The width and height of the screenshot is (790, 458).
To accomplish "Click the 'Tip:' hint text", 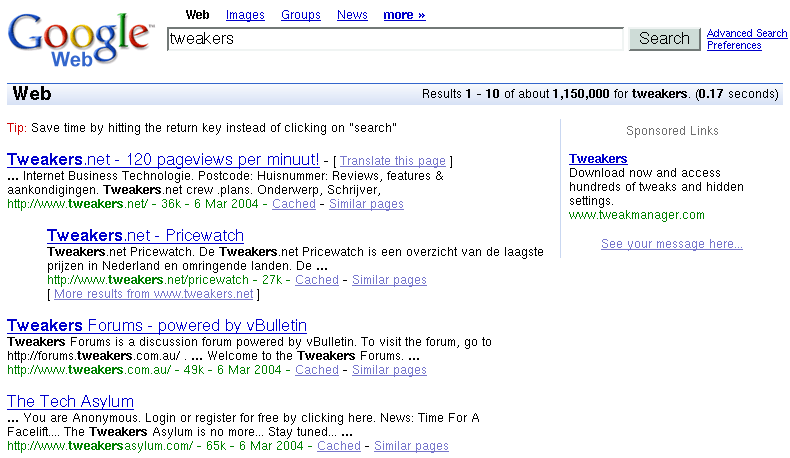I will (x=17, y=128).
